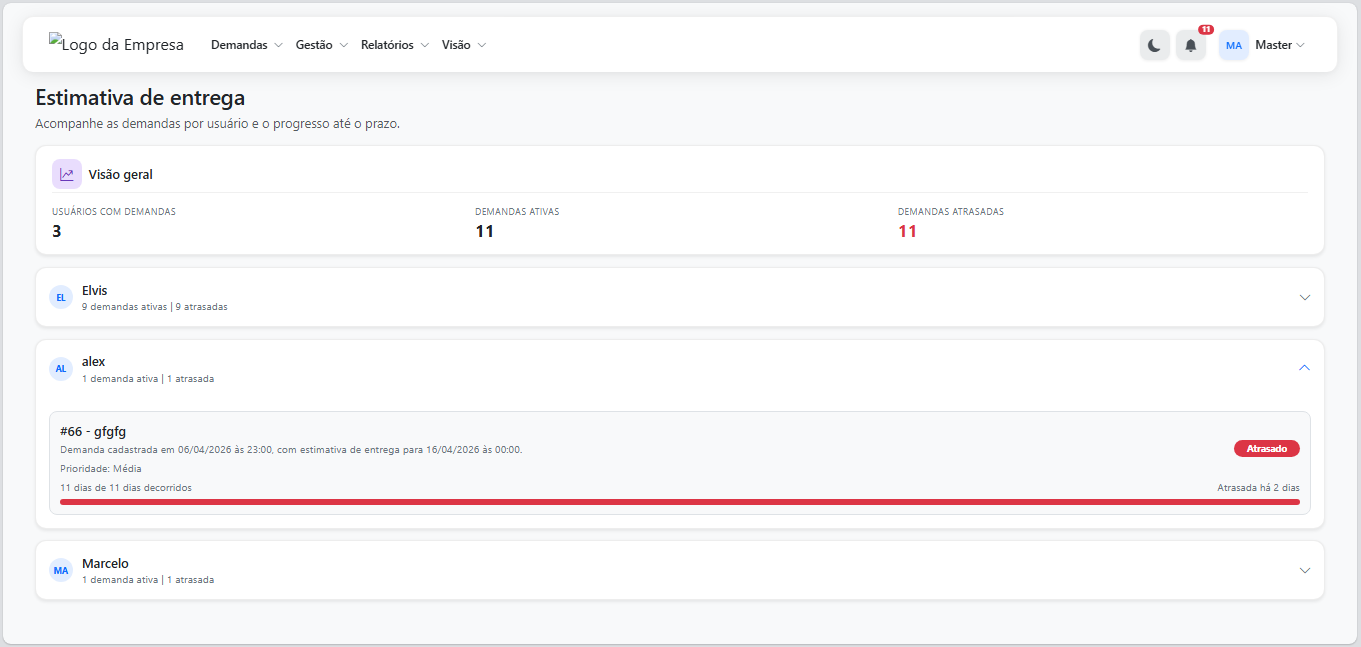The width and height of the screenshot is (1361, 647).
Task: Click the company logo image
Action: coord(116,45)
